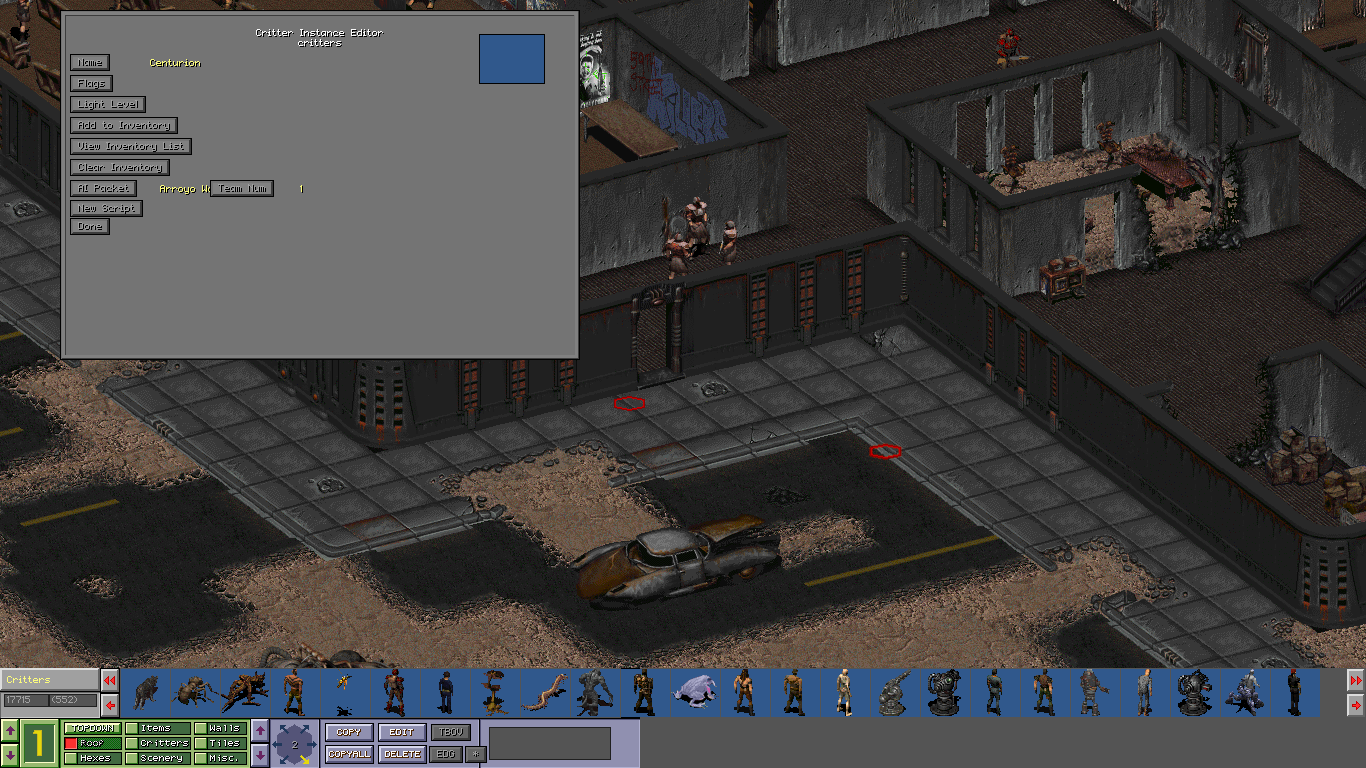Click the hexagonal rotation direction control
Viewport: 1366px width, 768px height.
295,744
